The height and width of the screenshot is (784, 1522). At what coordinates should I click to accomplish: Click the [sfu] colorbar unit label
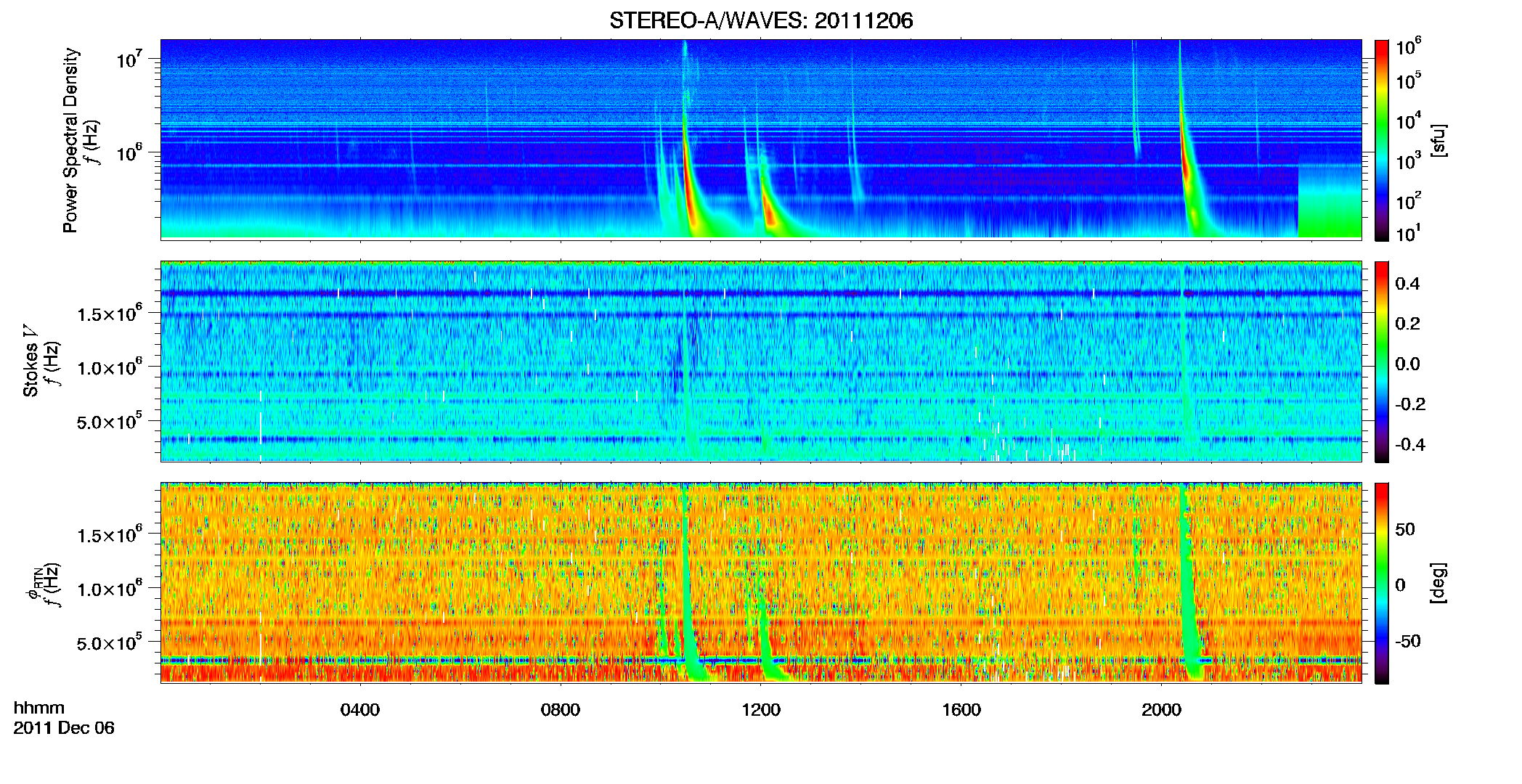(1438, 140)
